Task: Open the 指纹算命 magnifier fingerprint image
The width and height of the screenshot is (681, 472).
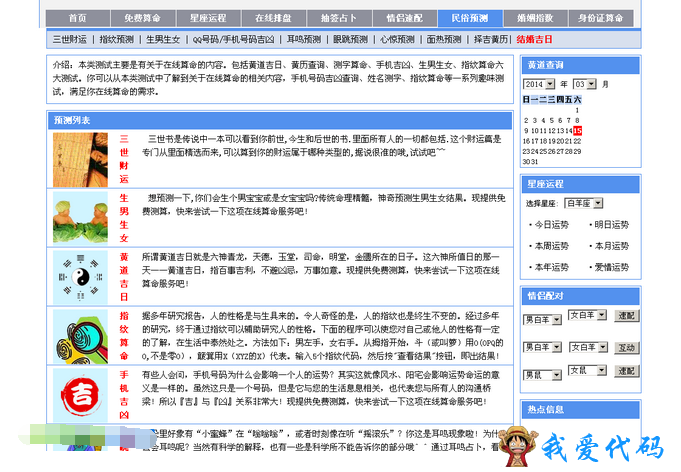Action: [80, 337]
